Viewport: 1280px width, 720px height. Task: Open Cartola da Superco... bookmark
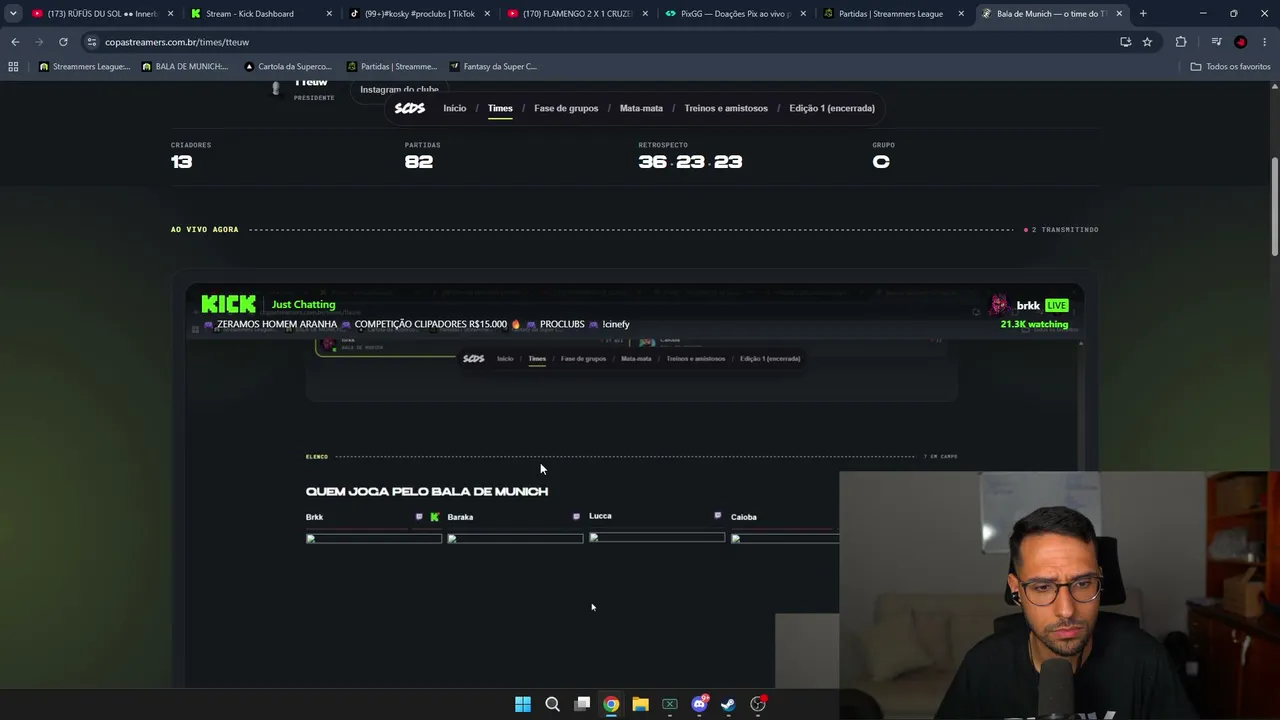[288, 67]
